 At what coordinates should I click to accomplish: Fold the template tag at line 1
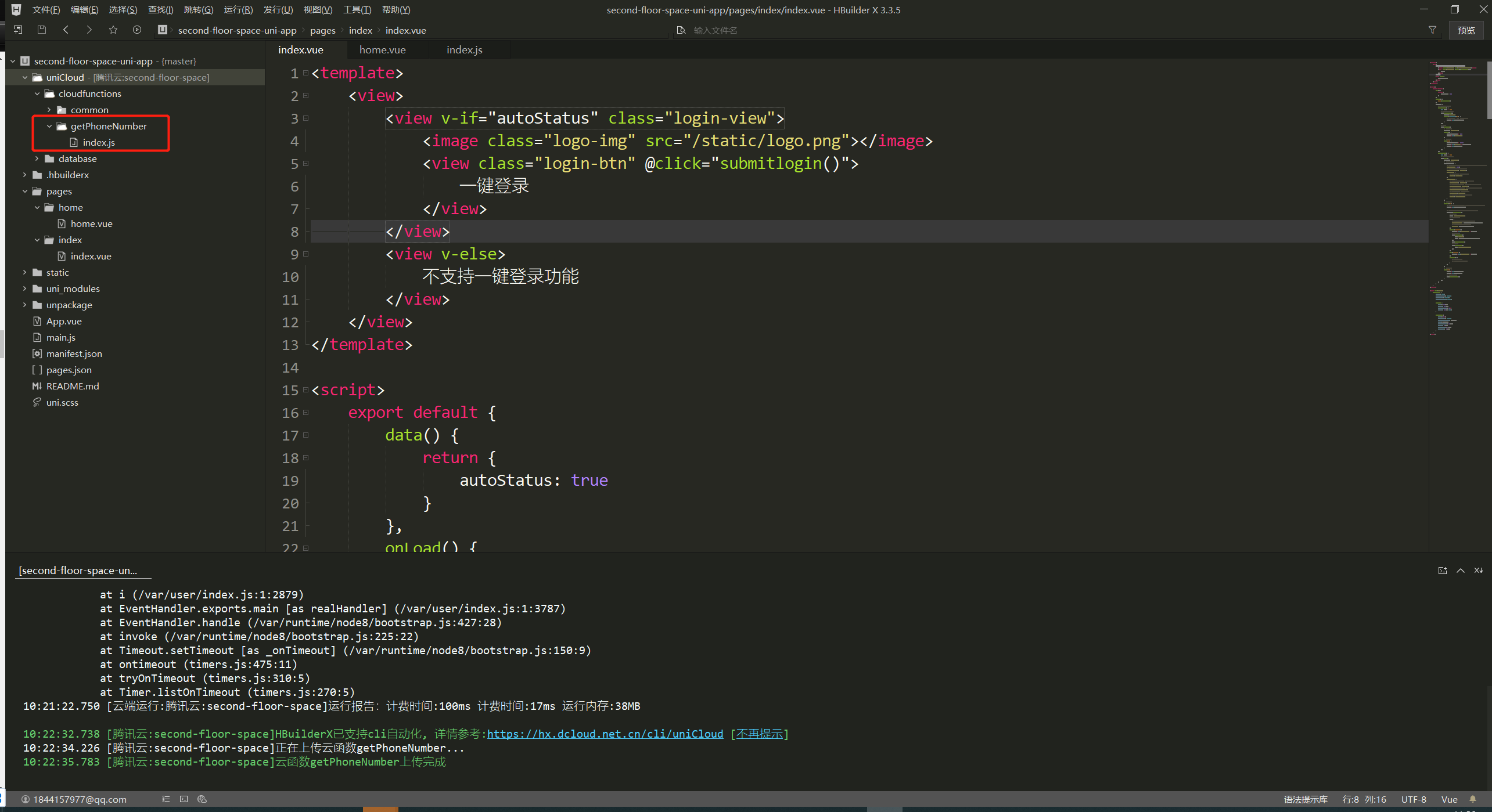tap(306, 74)
